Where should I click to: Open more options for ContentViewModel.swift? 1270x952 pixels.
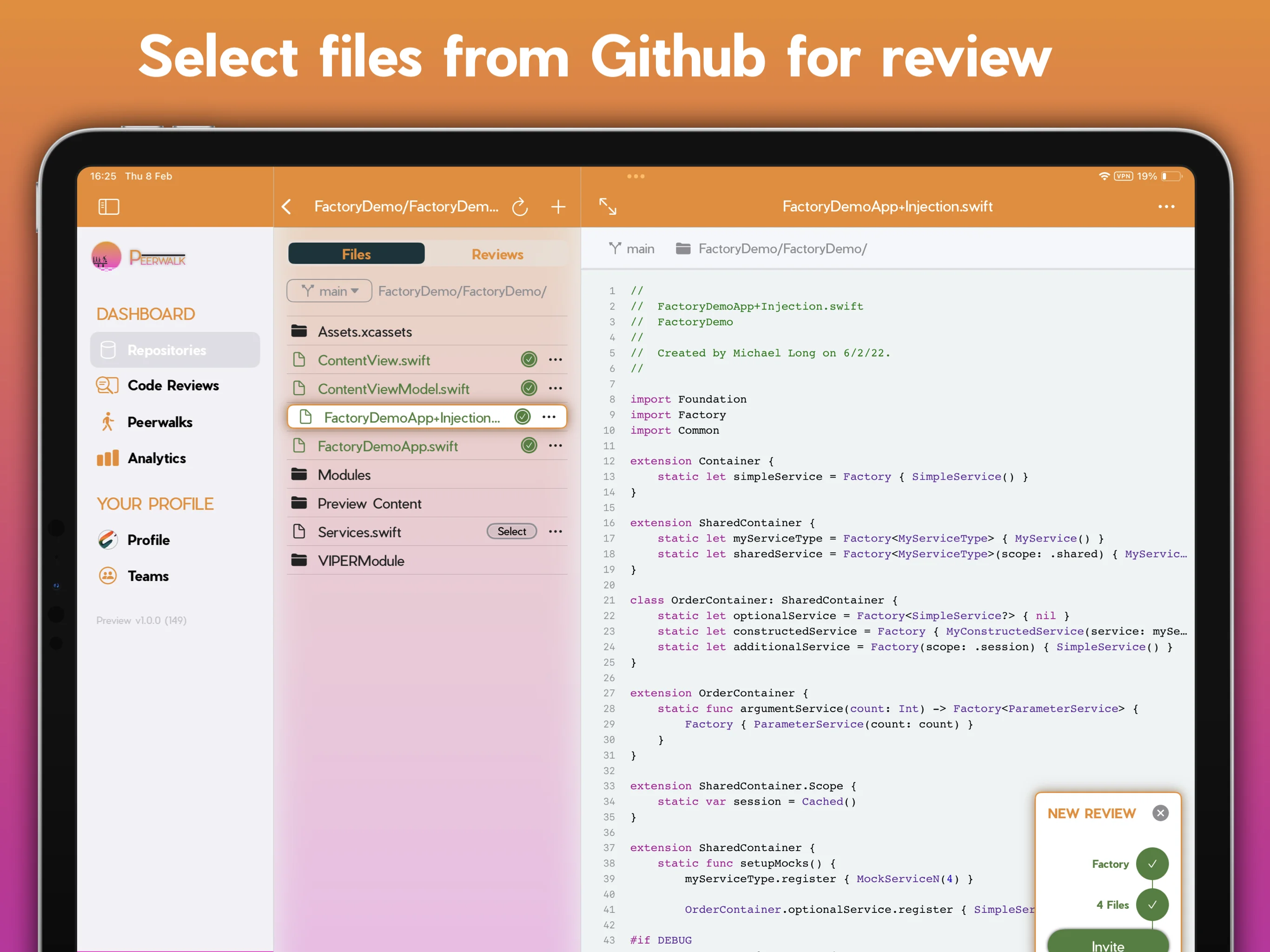(x=555, y=388)
